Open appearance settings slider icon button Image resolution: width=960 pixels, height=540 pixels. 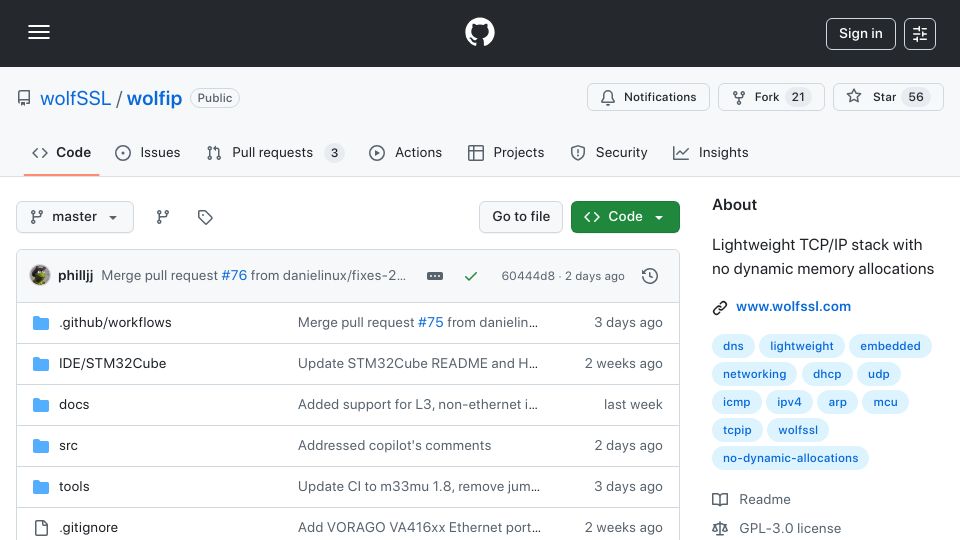(x=920, y=34)
